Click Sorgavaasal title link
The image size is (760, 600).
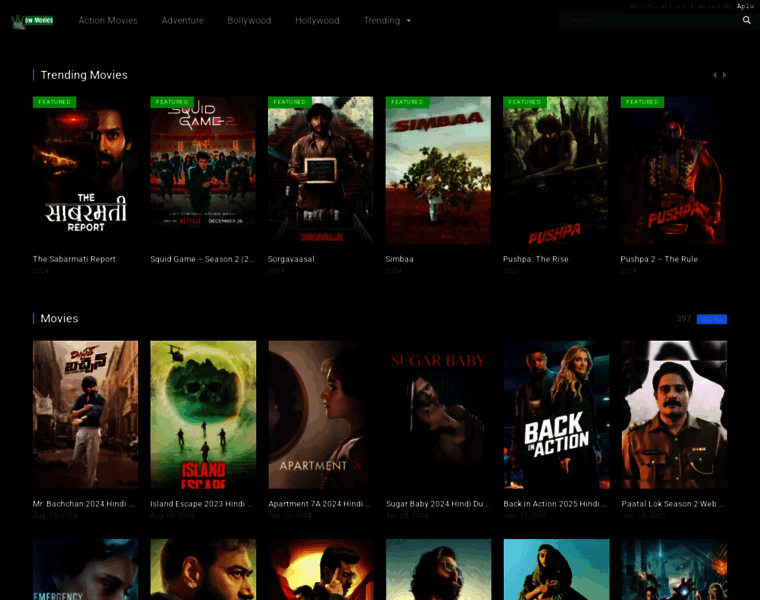[x=291, y=259]
